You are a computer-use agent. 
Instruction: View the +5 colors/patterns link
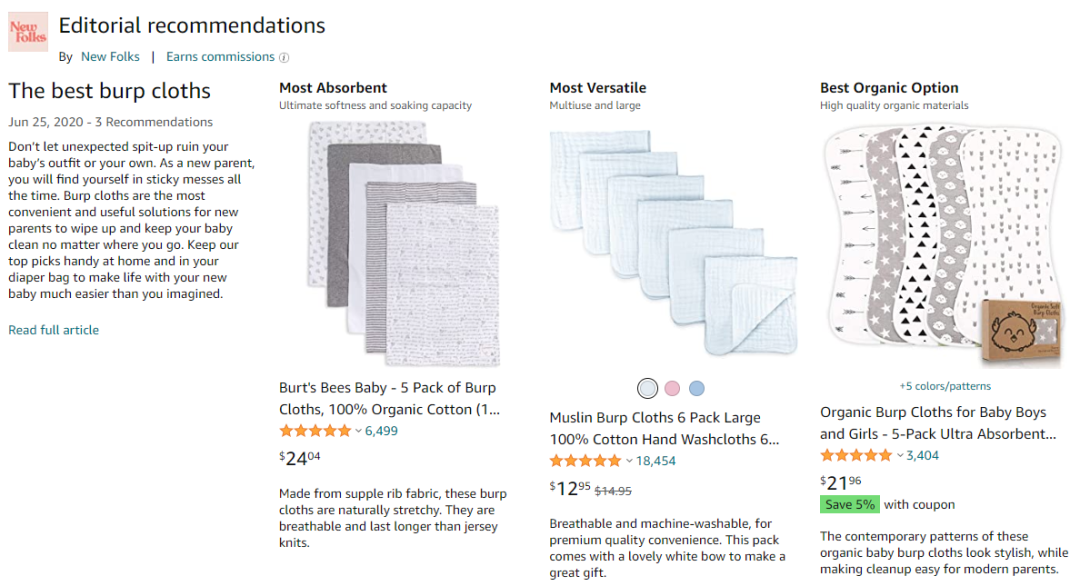(x=945, y=386)
